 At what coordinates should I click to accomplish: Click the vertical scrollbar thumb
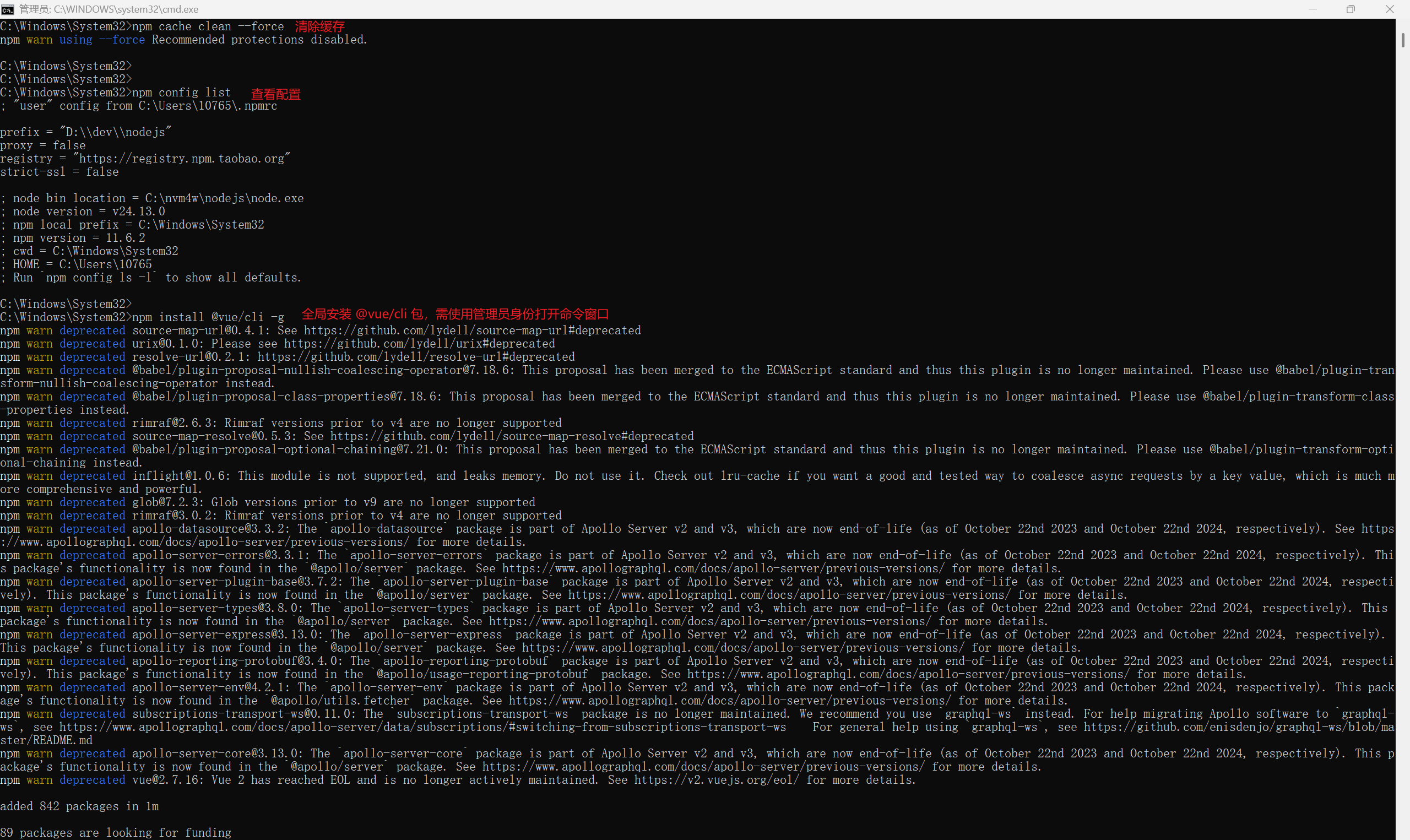pos(1403,40)
